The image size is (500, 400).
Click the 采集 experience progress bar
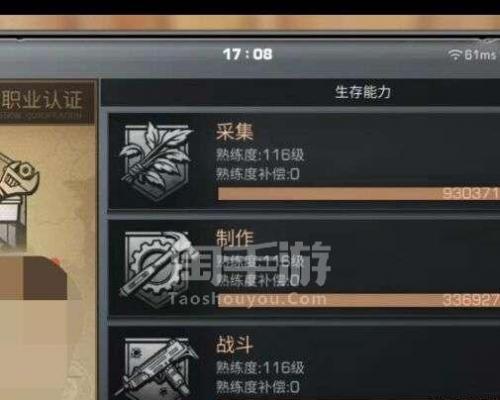click(x=359, y=194)
